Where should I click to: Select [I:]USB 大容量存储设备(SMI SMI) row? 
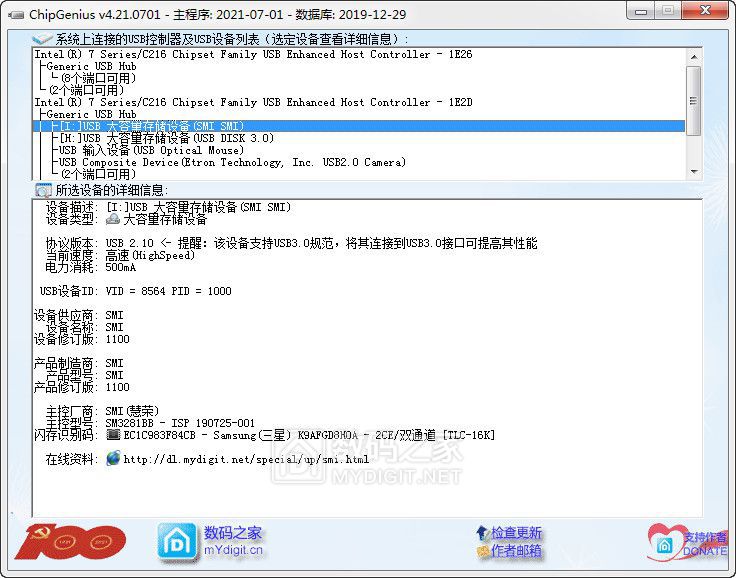click(359, 126)
